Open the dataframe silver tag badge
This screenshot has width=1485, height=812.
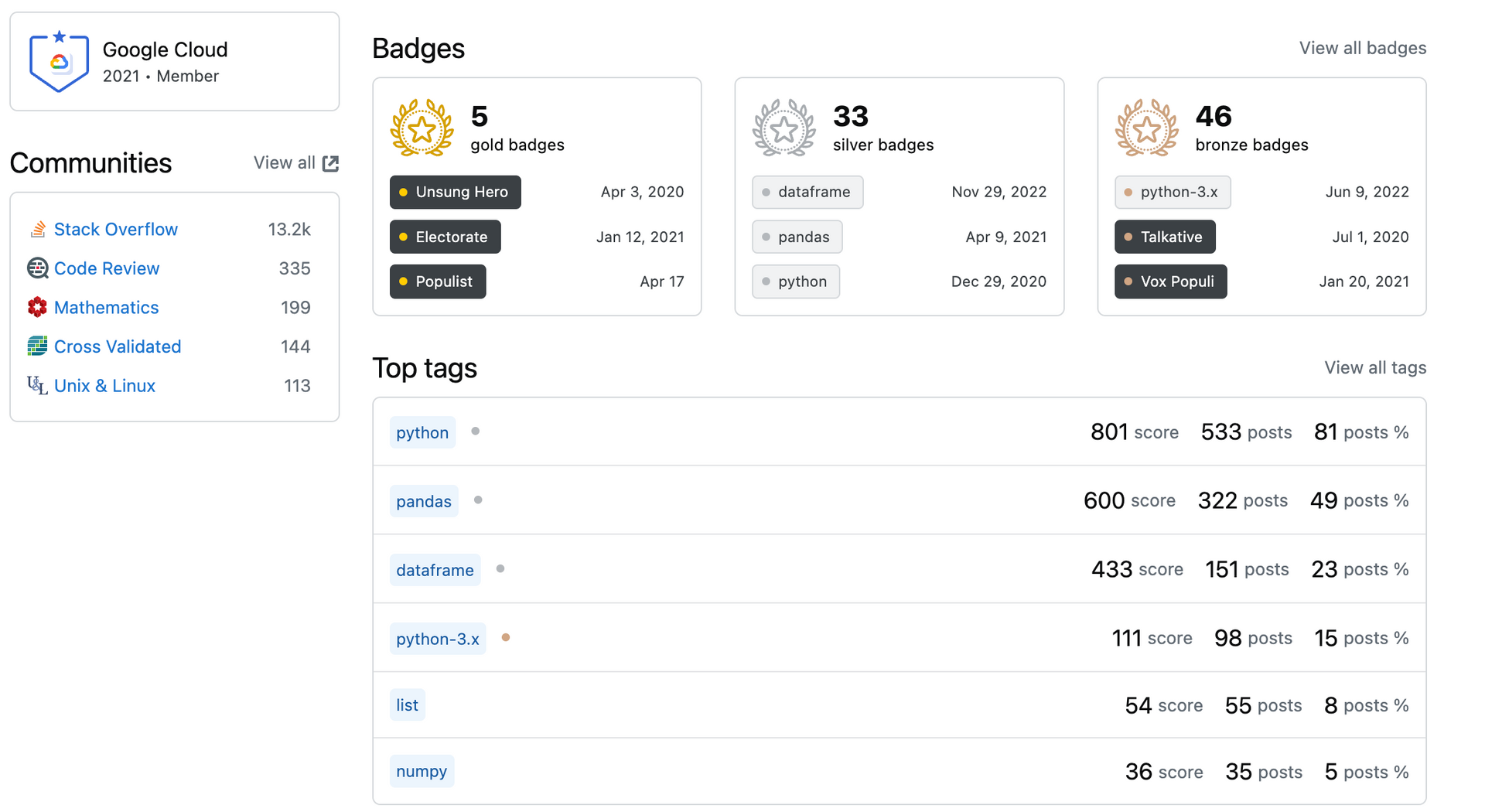(x=807, y=193)
